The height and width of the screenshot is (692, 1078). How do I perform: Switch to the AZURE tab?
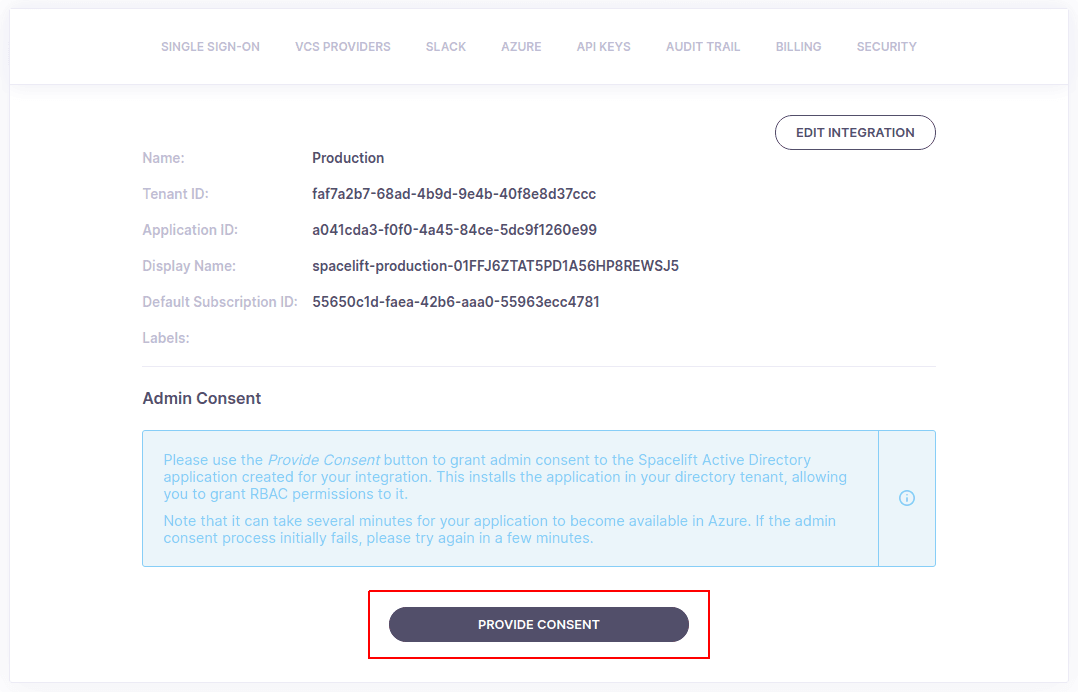click(x=521, y=46)
